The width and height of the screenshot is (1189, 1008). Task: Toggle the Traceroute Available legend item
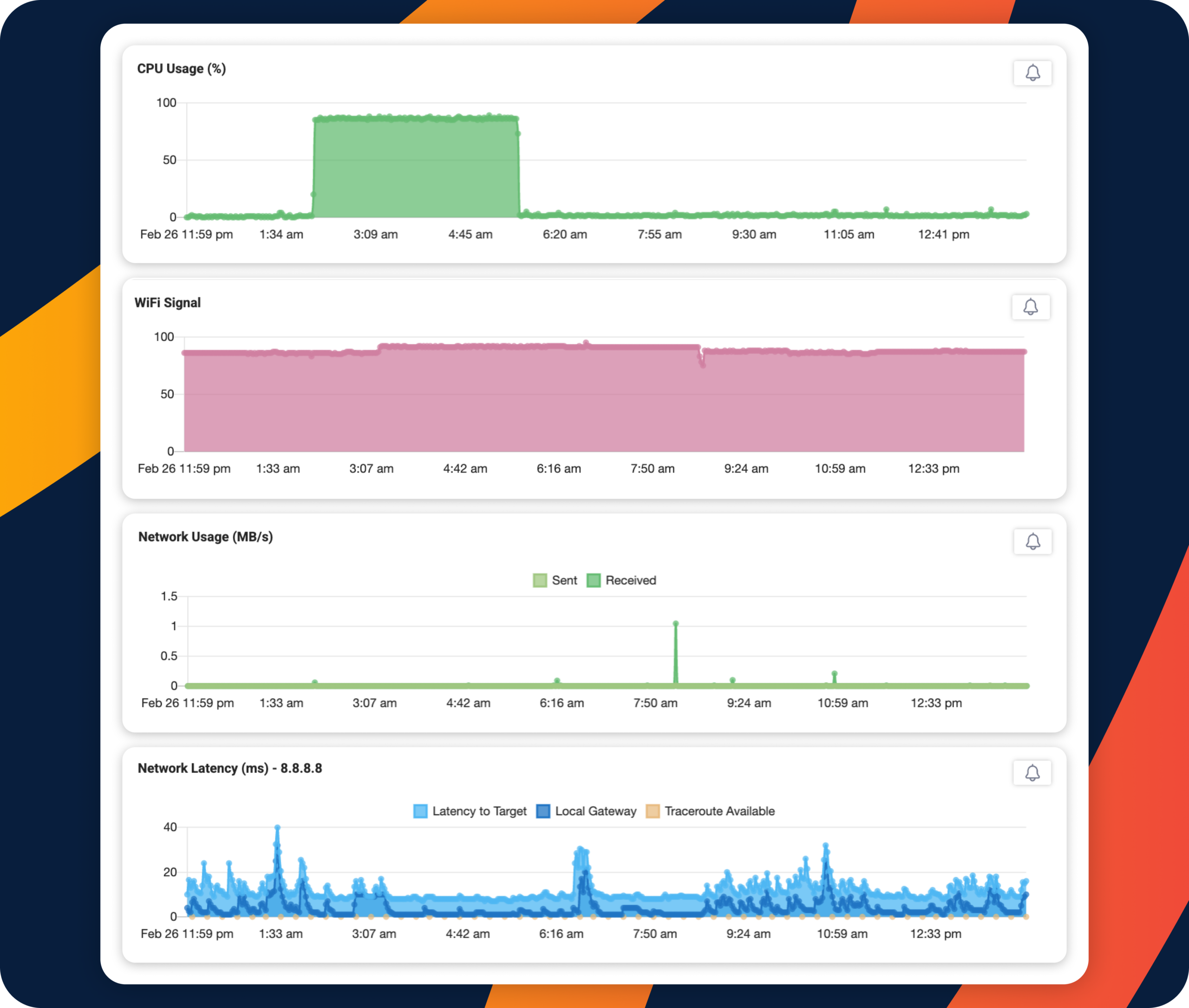pos(719,812)
